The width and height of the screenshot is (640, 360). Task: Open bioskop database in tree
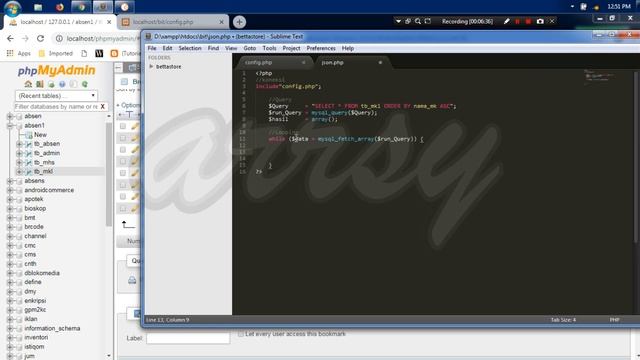point(35,209)
